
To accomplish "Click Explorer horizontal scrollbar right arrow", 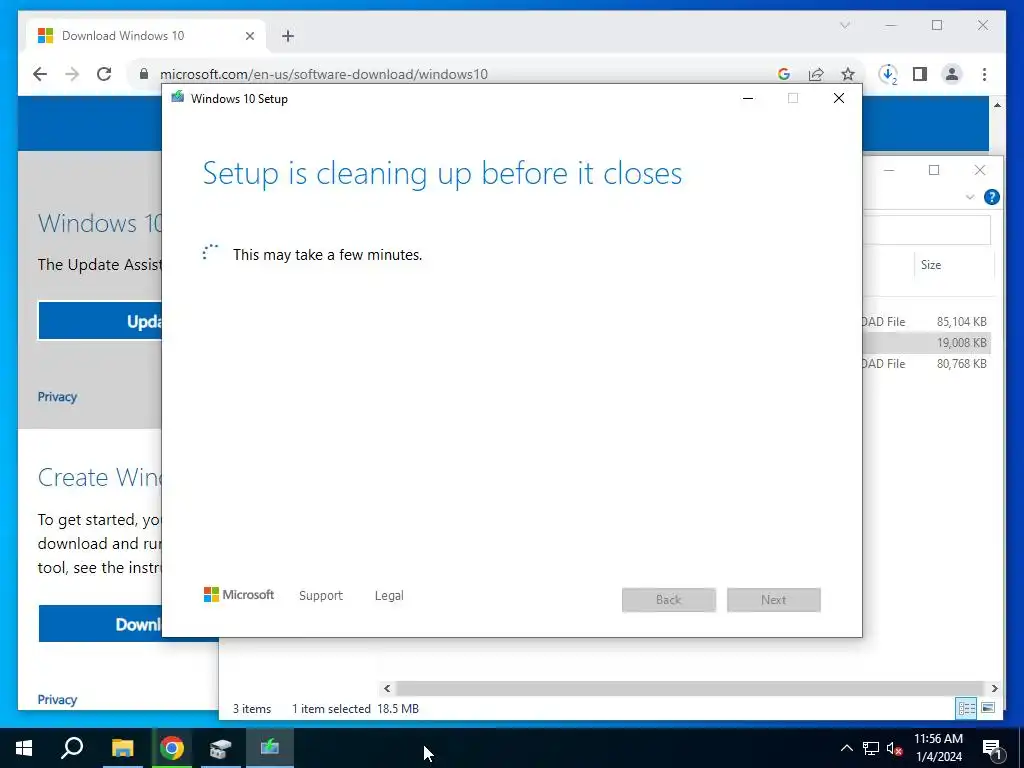I will click(994, 688).
